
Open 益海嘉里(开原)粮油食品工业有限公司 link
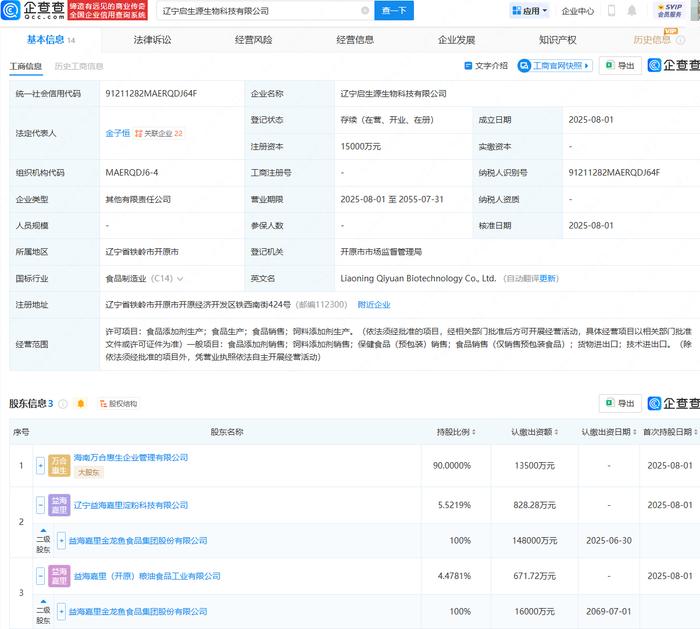[147, 576]
